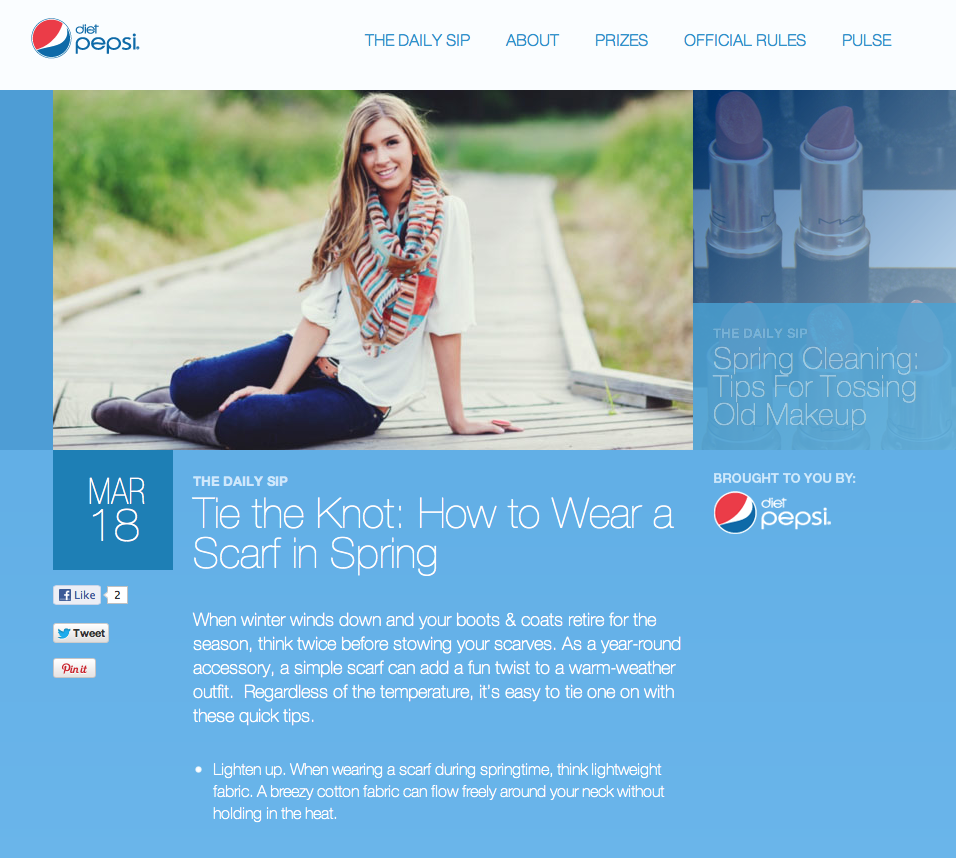
Task: Click the sponsor Diet Pepsi logo
Action: 772,513
